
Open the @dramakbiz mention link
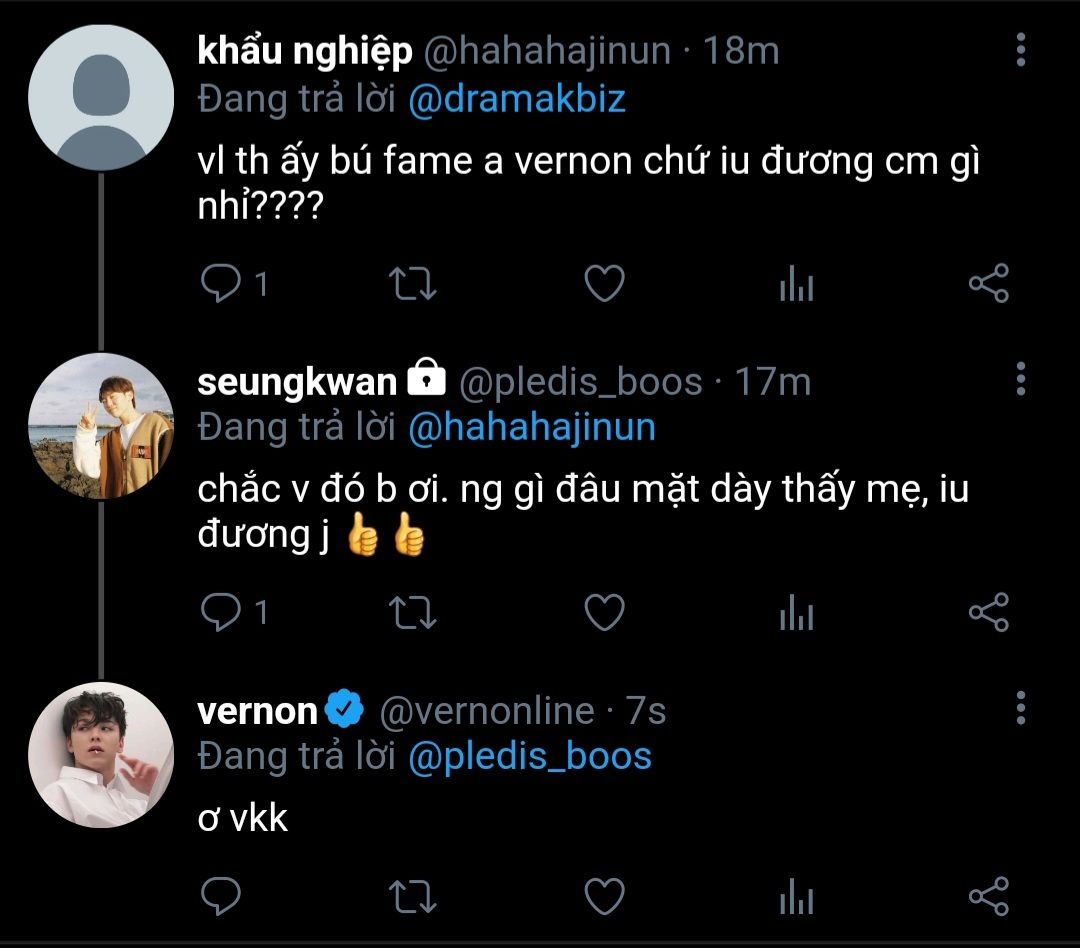[517, 100]
